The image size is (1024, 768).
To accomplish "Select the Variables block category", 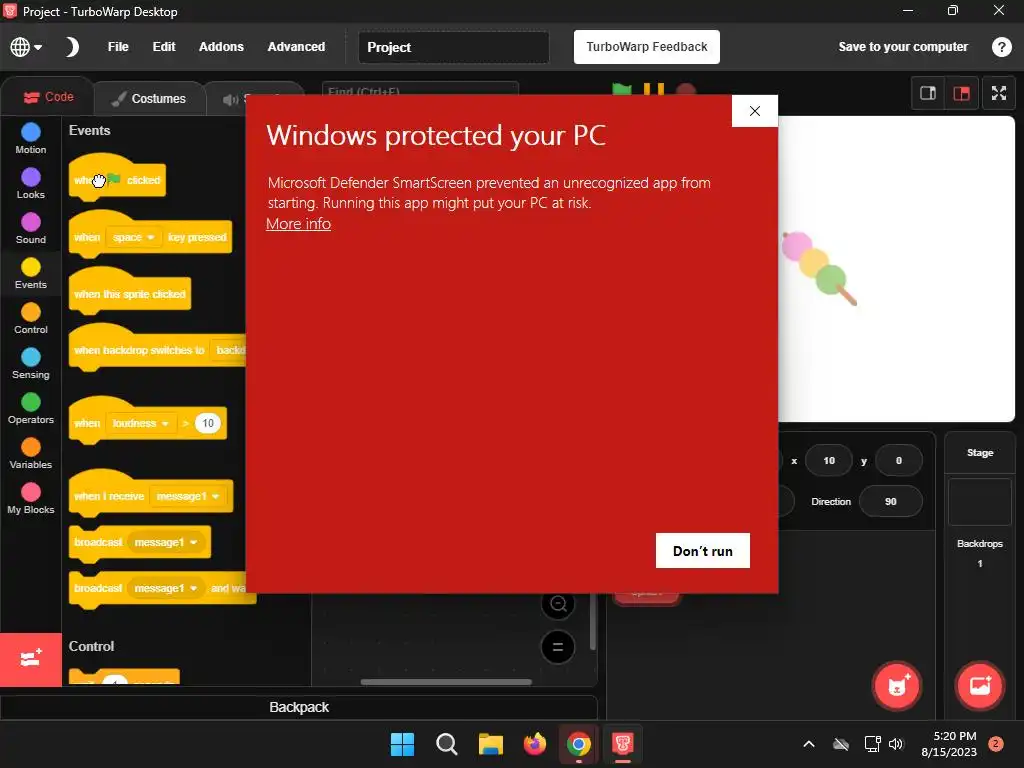I will click(31, 454).
